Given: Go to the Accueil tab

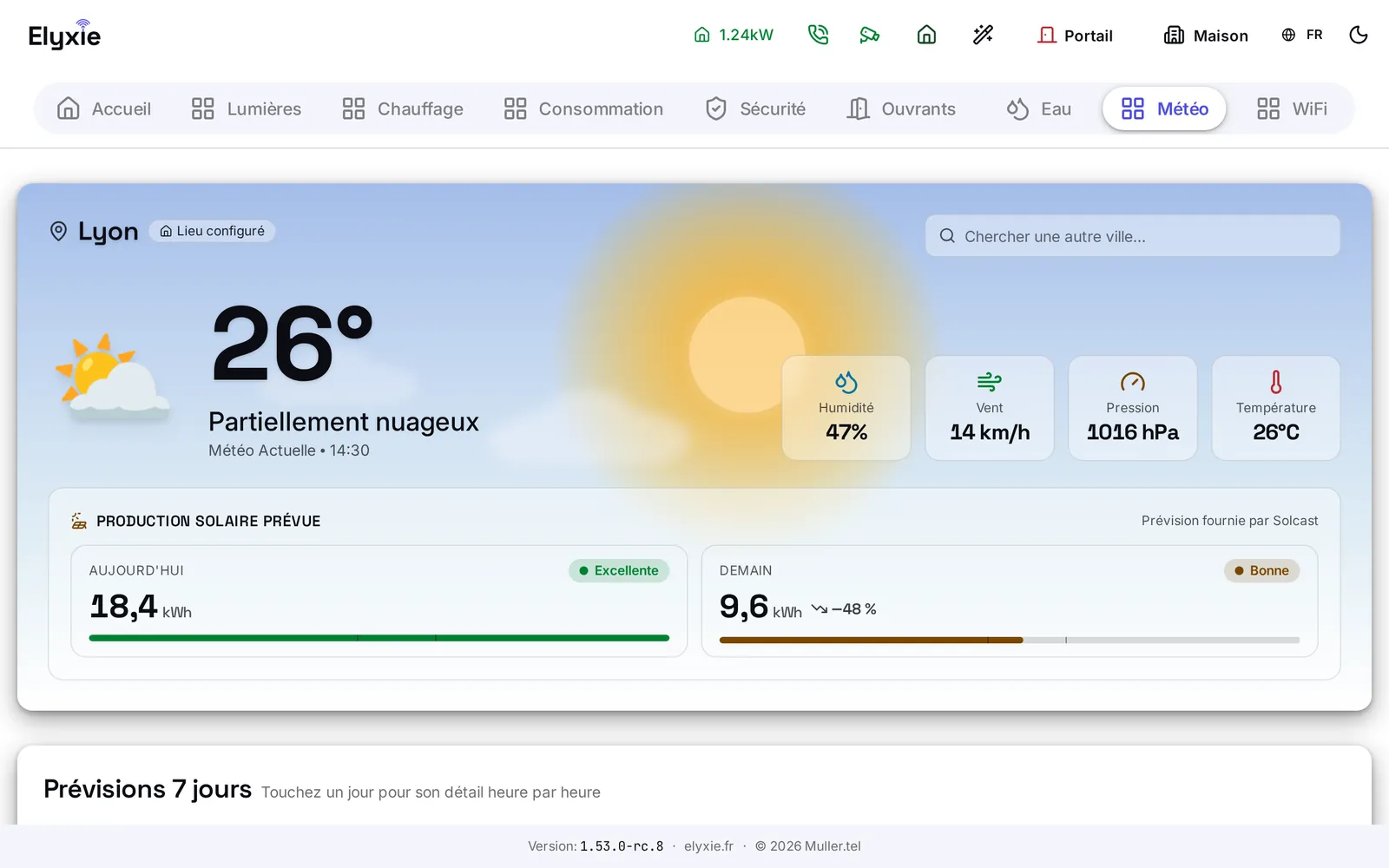Looking at the screenshot, I should [104, 108].
